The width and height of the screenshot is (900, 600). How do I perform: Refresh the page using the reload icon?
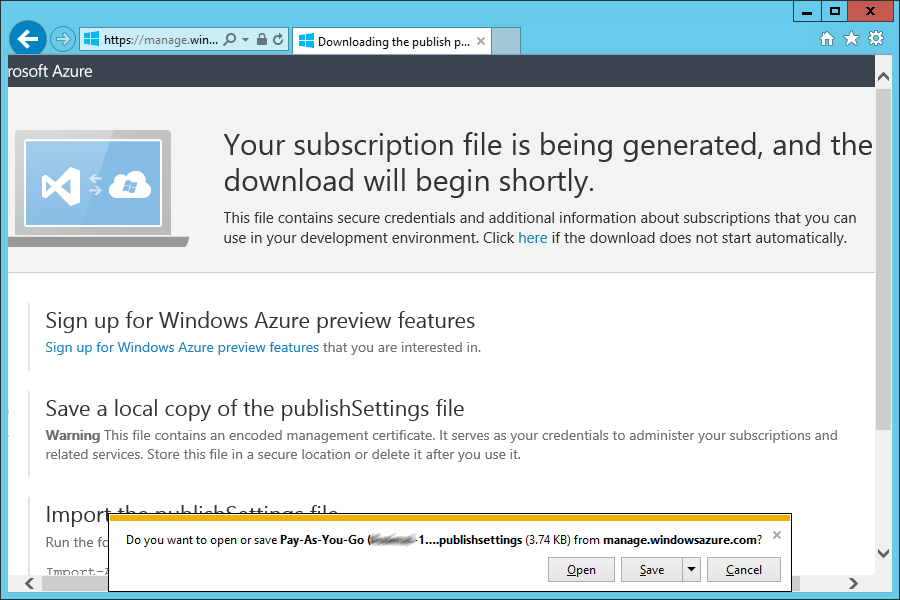(x=278, y=39)
